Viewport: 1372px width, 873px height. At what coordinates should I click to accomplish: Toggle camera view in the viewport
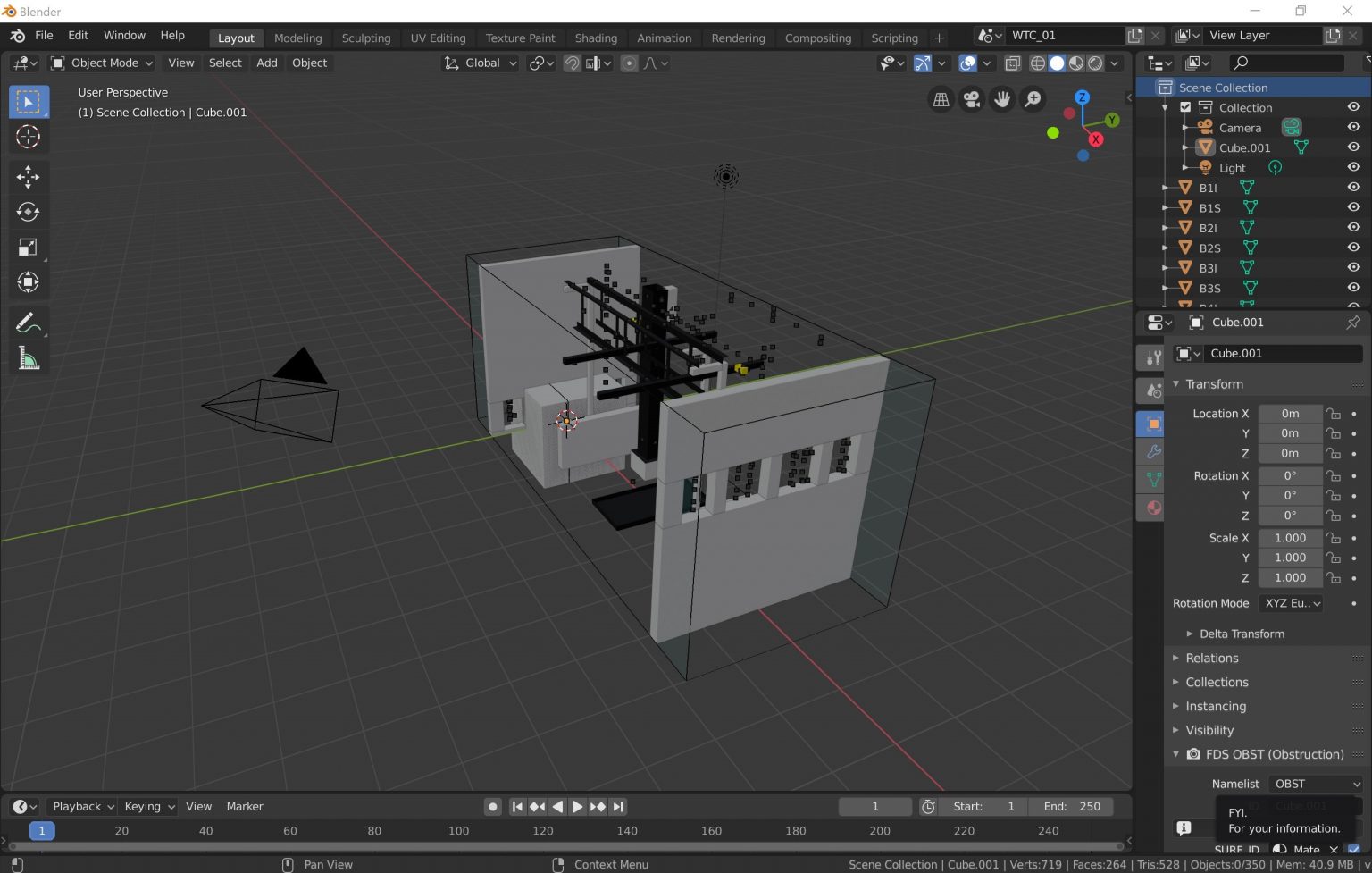point(971,99)
